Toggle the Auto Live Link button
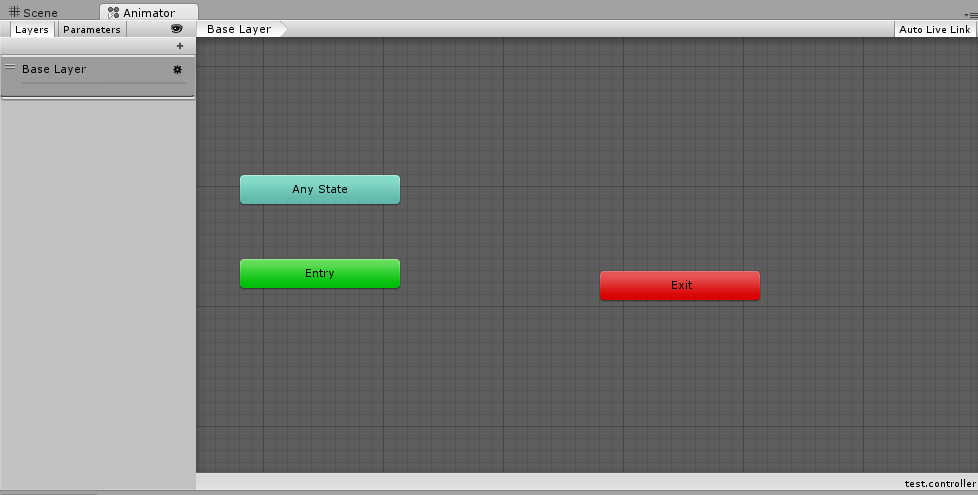This screenshot has width=978, height=495. (934, 29)
